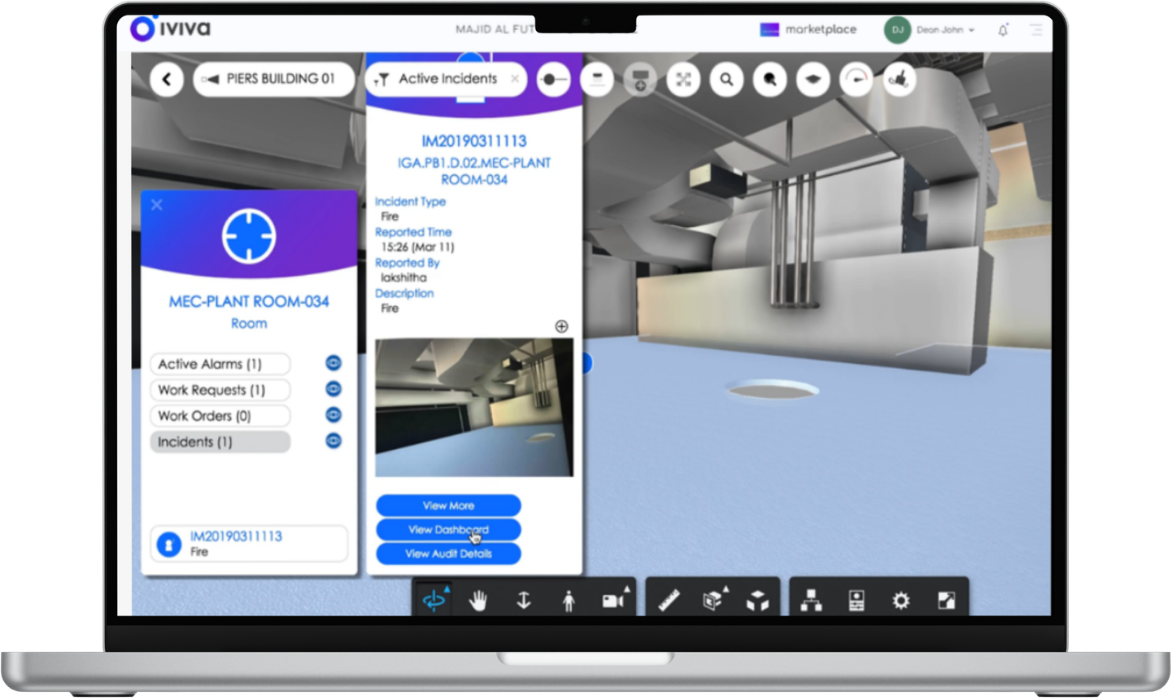Click the iviva logo
Viewport: 1172px width, 700px height.
pos(171,28)
